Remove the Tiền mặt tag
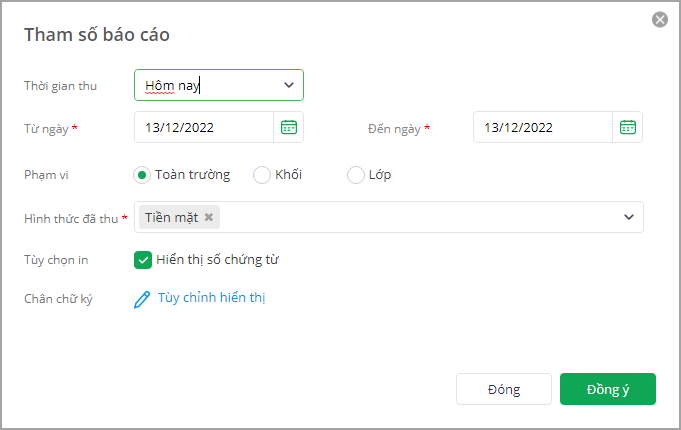 209,217
